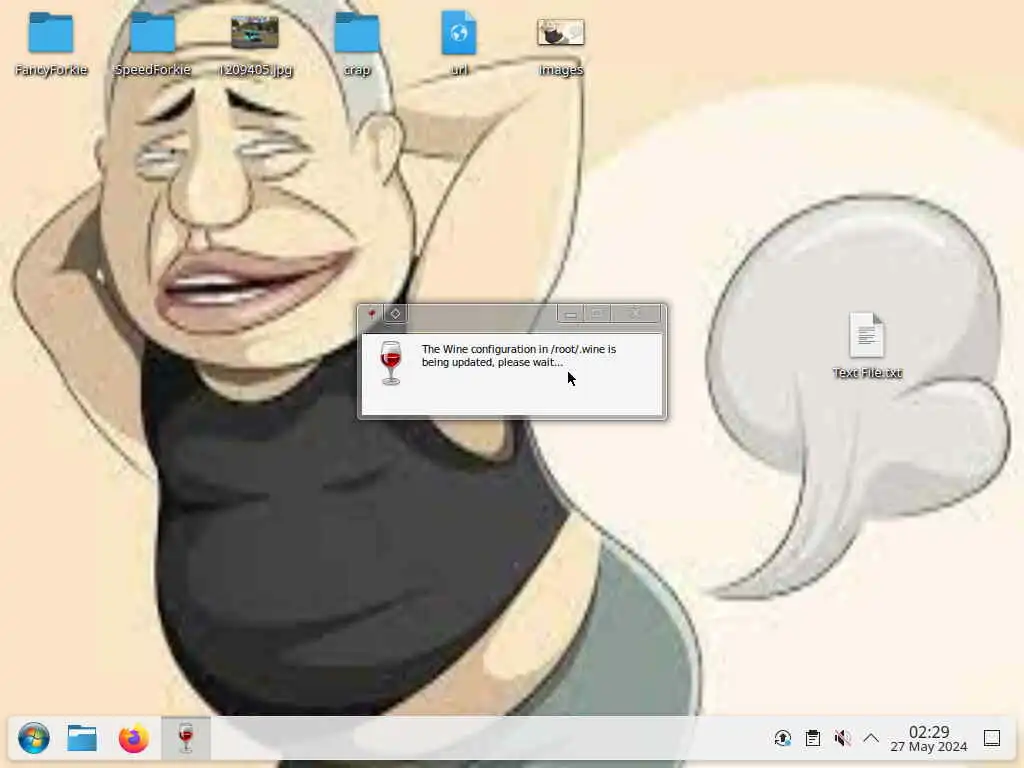Screen dimensions: 1024x768
Task: Maximize the Wine configuration dialog
Action: pyautogui.click(x=597, y=314)
